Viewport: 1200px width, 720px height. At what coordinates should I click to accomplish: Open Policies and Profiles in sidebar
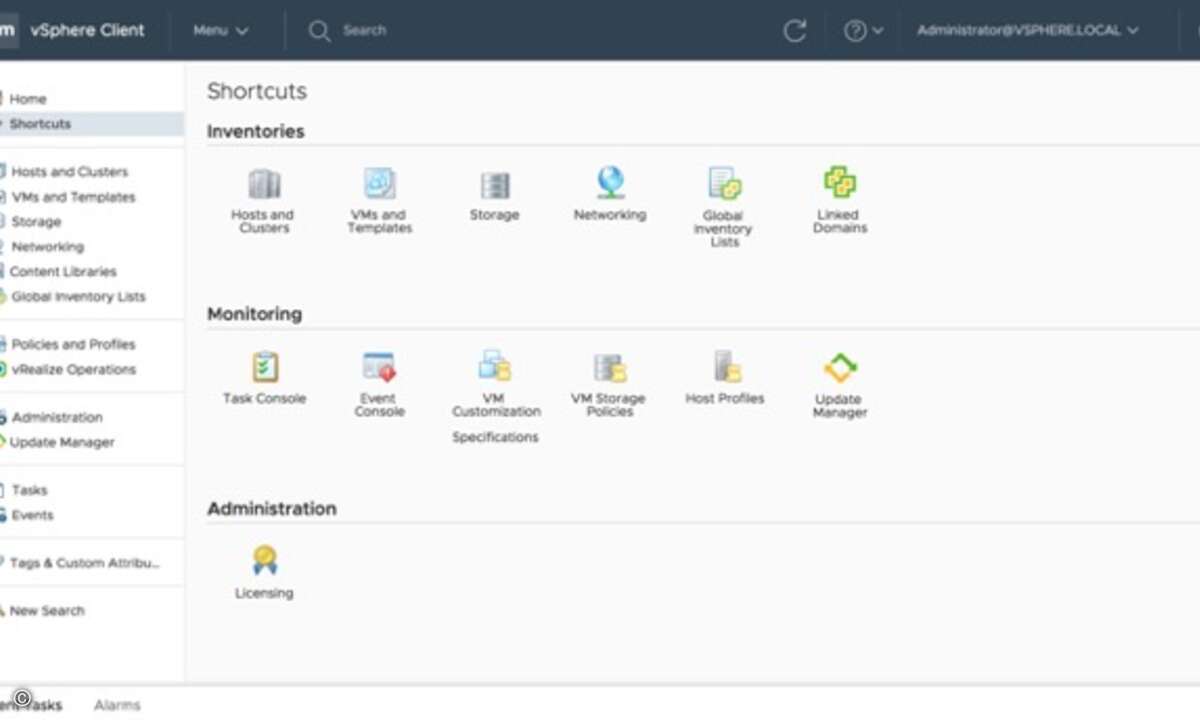74,345
